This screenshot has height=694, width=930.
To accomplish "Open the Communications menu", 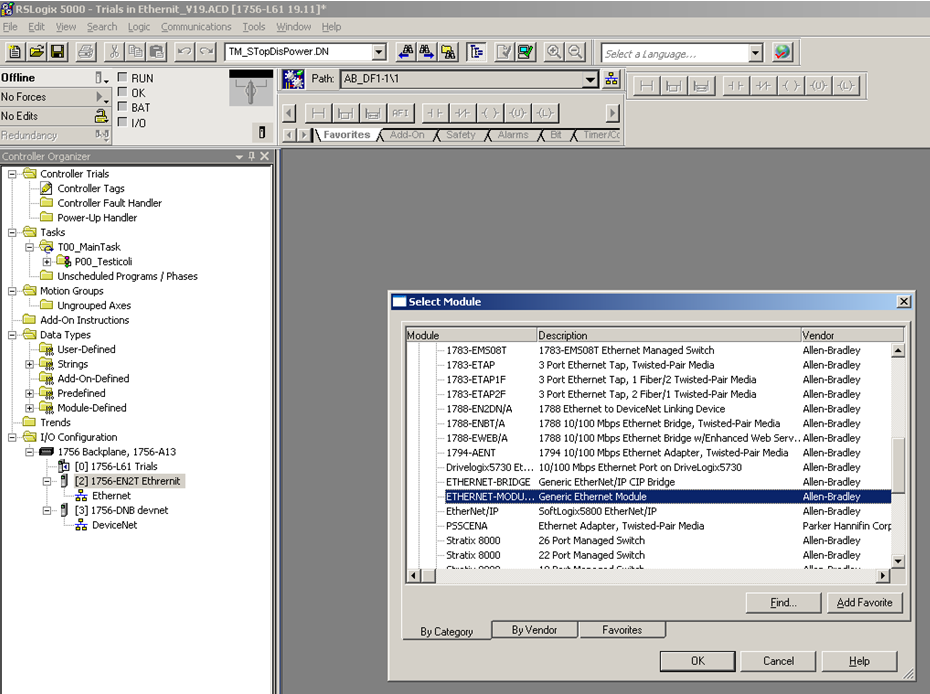I will 196,27.
